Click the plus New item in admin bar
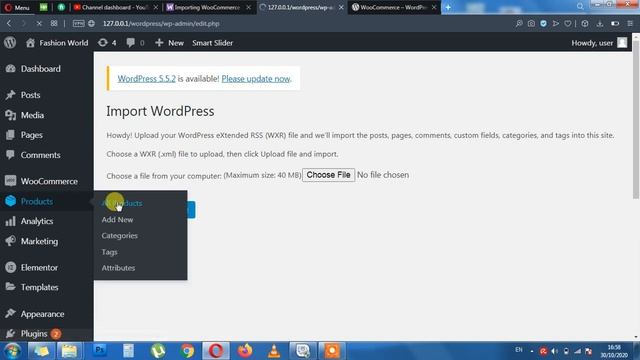640x360 pixels. (169, 42)
